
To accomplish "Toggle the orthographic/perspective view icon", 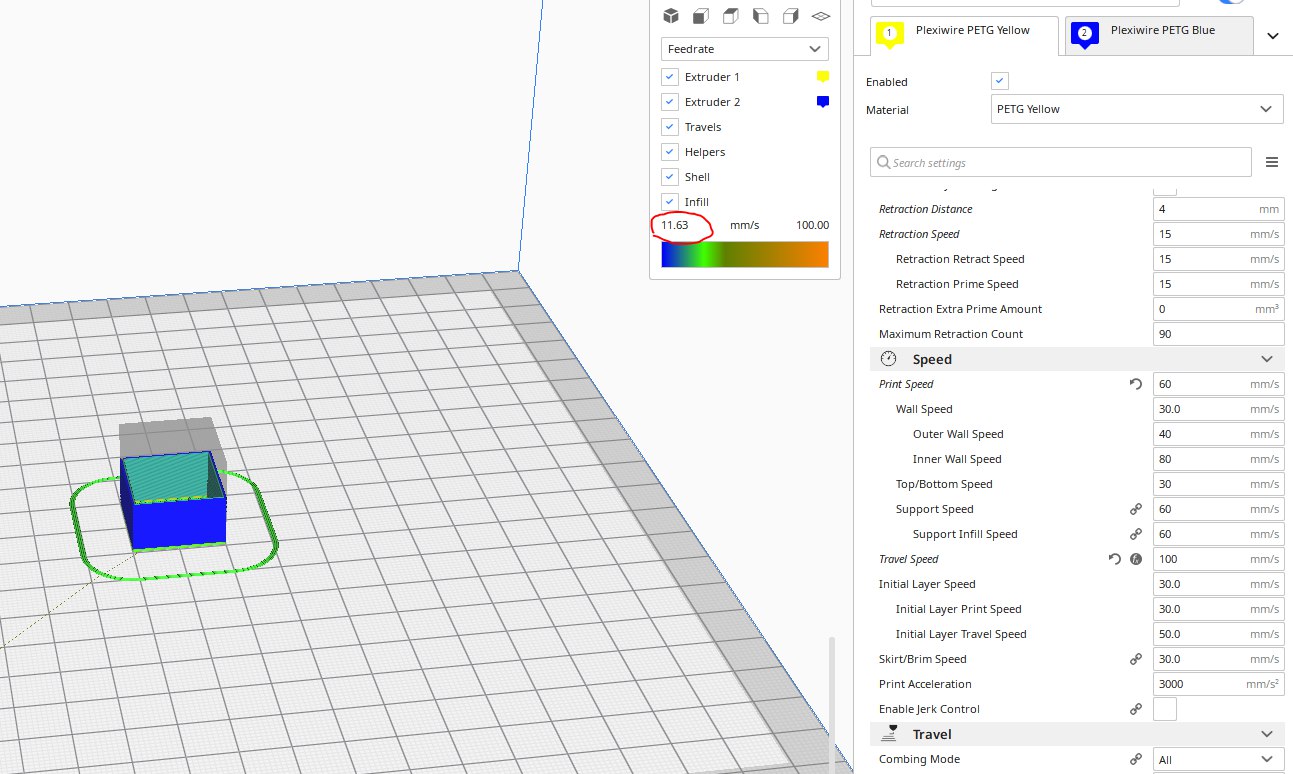I will coord(821,16).
